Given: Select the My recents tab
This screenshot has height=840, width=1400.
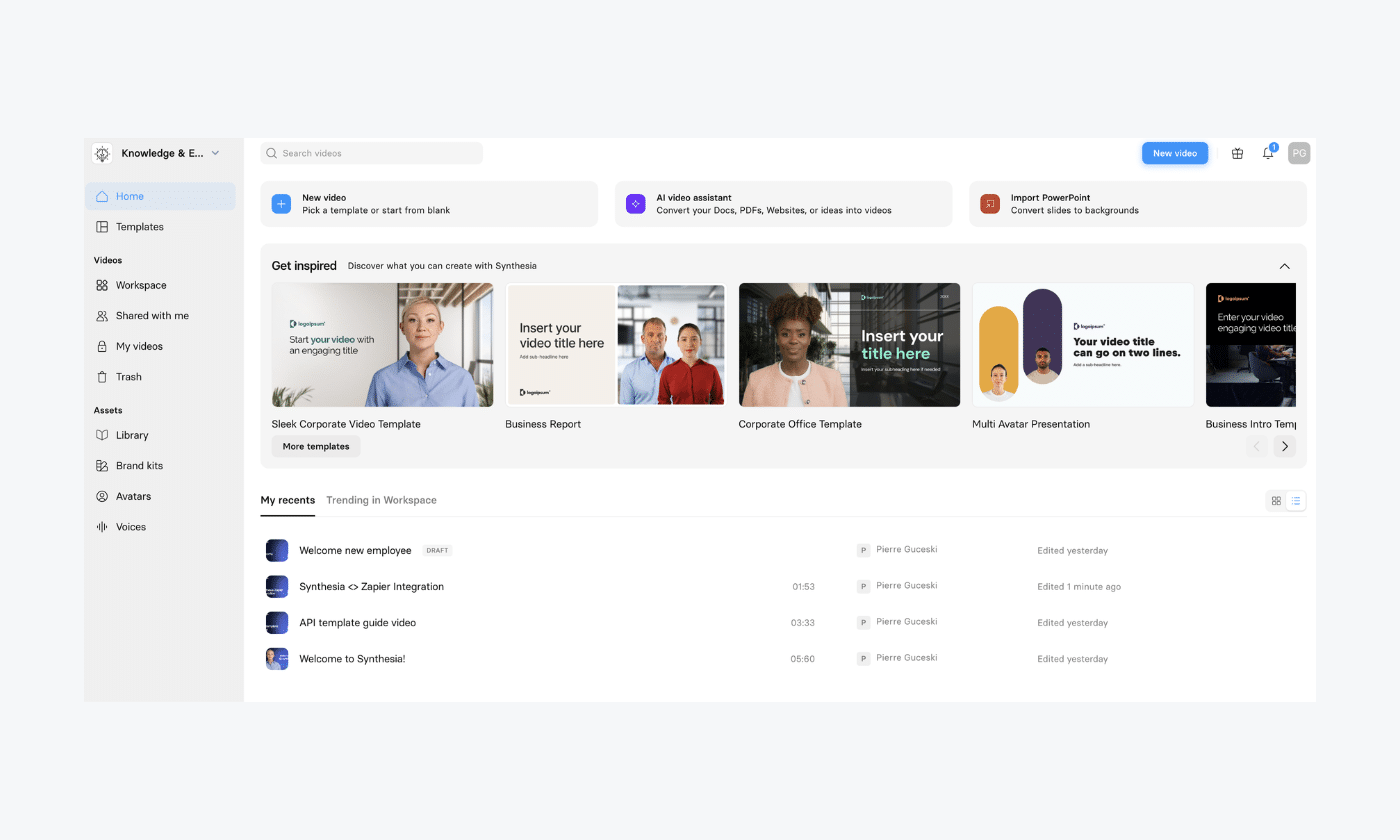Looking at the screenshot, I should [x=288, y=500].
